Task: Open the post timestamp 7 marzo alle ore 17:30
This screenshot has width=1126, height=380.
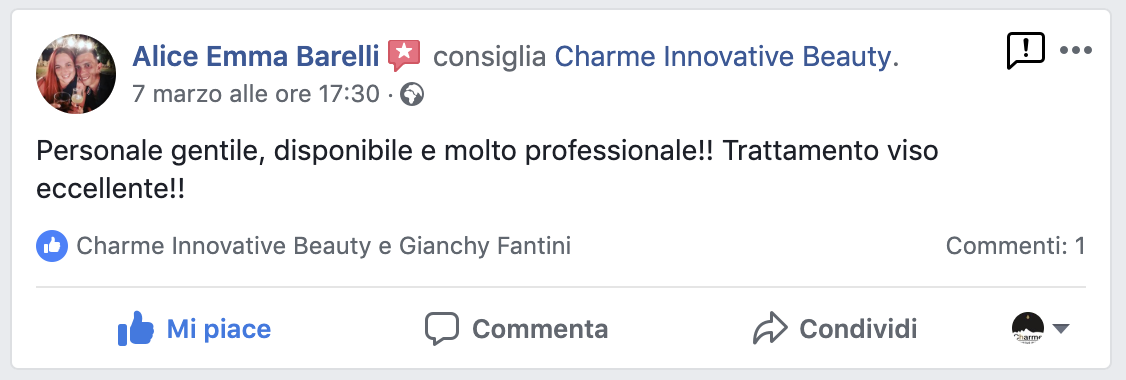Action: point(256,94)
